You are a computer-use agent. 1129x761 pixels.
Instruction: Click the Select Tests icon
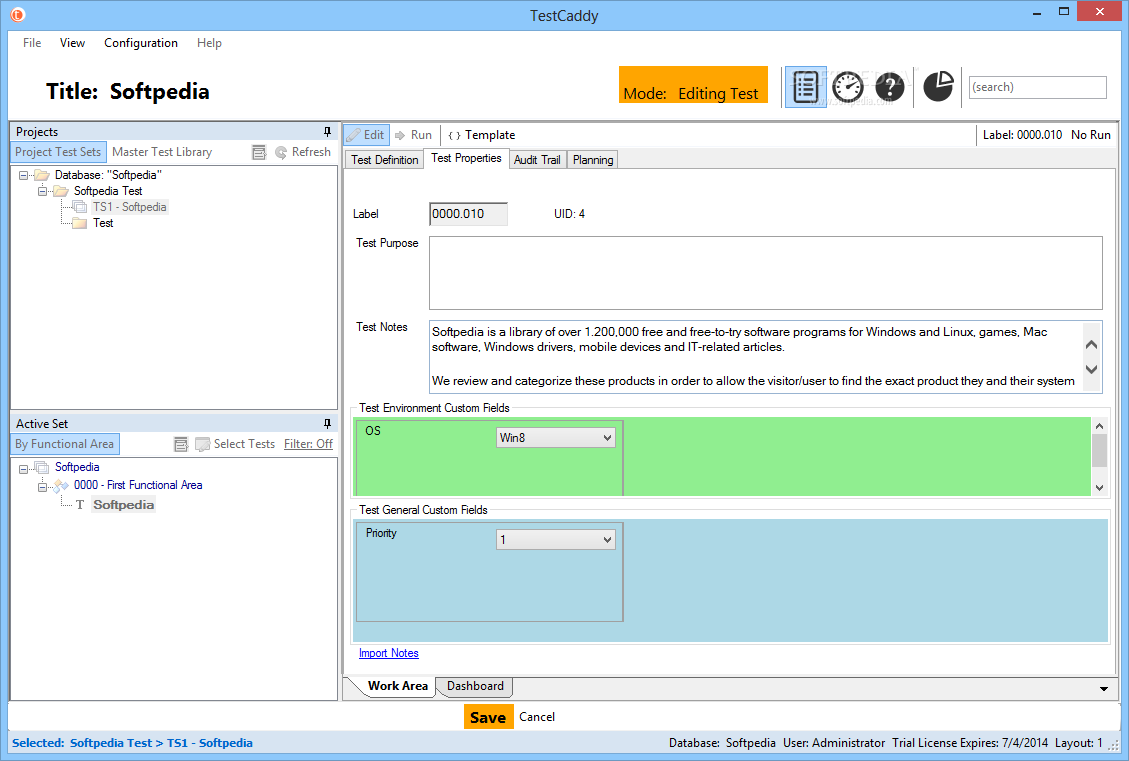tap(202, 444)
